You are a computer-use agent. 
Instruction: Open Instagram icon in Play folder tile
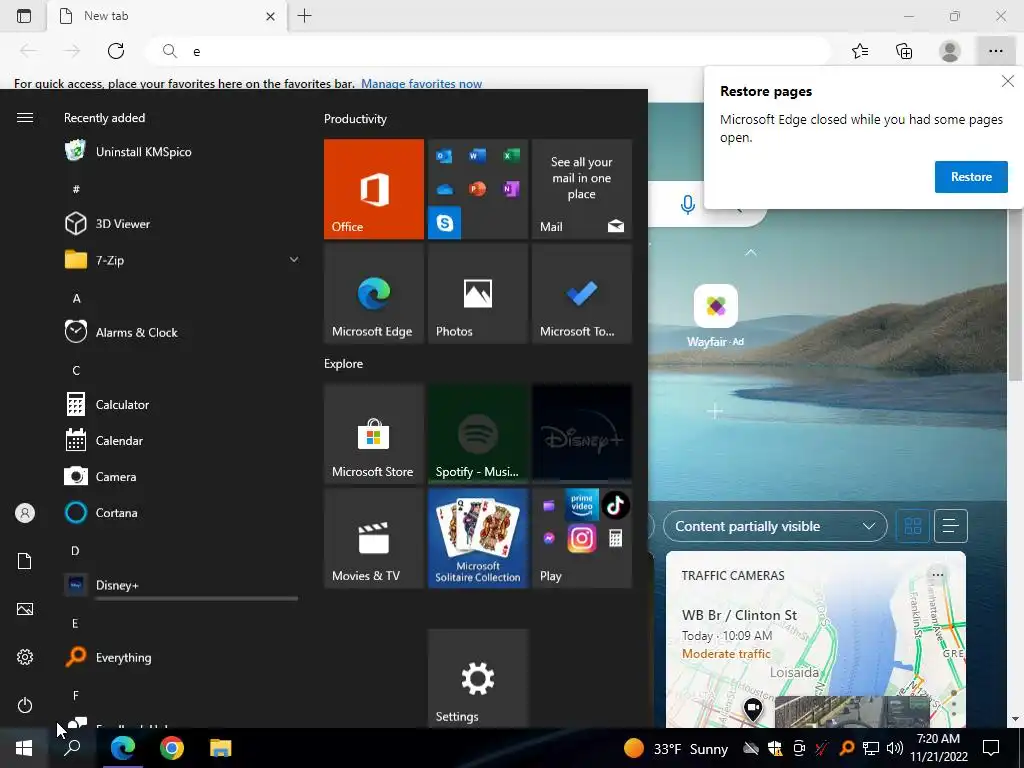click(581, 539)
